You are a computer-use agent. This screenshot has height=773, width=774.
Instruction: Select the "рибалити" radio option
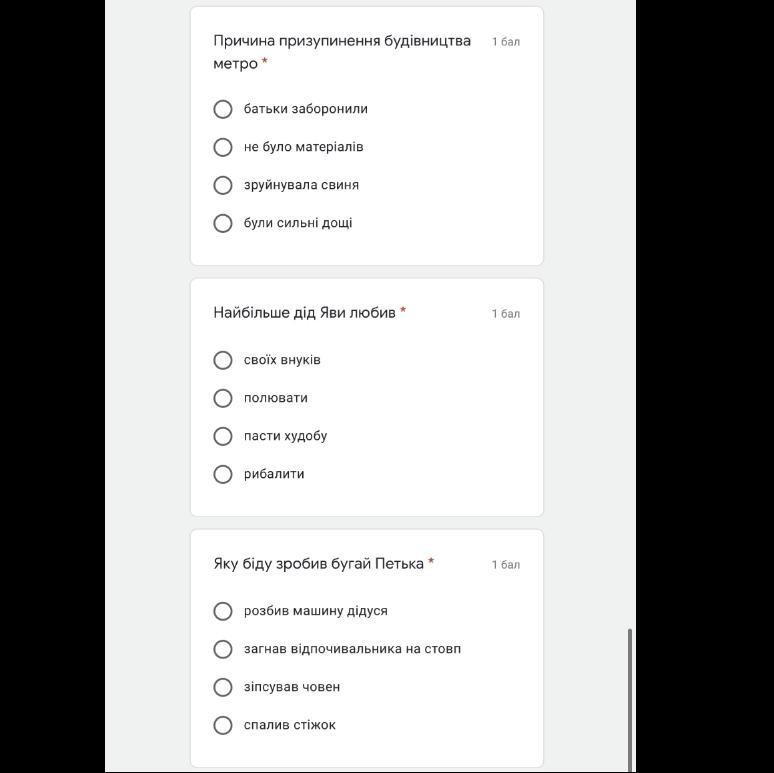pyautogui.click(x=223, y=474)
